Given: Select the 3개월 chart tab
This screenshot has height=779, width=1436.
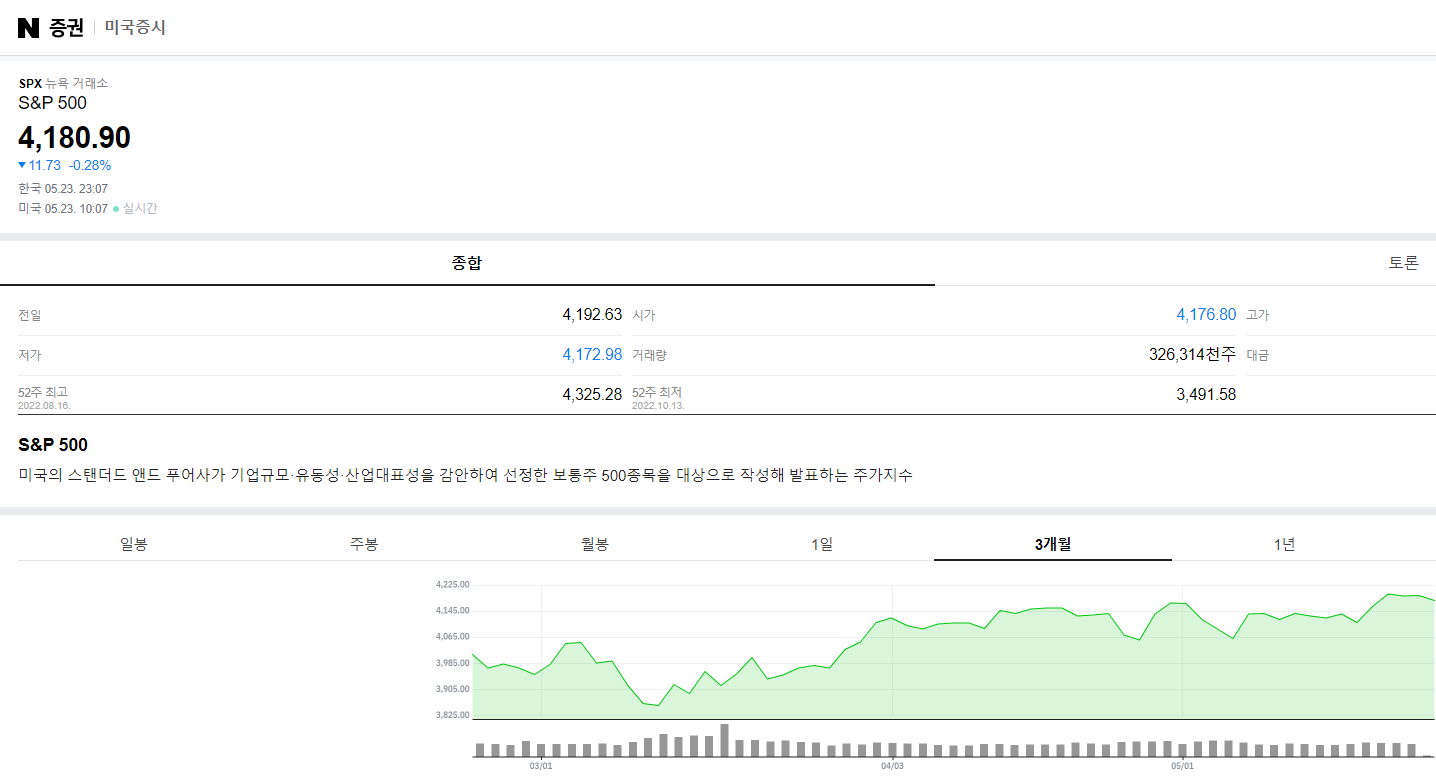Looking at the screenshot, I should tap(1053, 544).
